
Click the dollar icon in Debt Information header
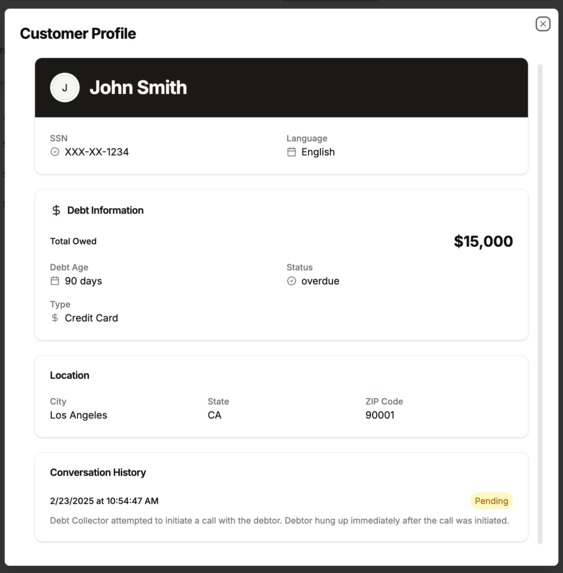[x=56, y=210]
